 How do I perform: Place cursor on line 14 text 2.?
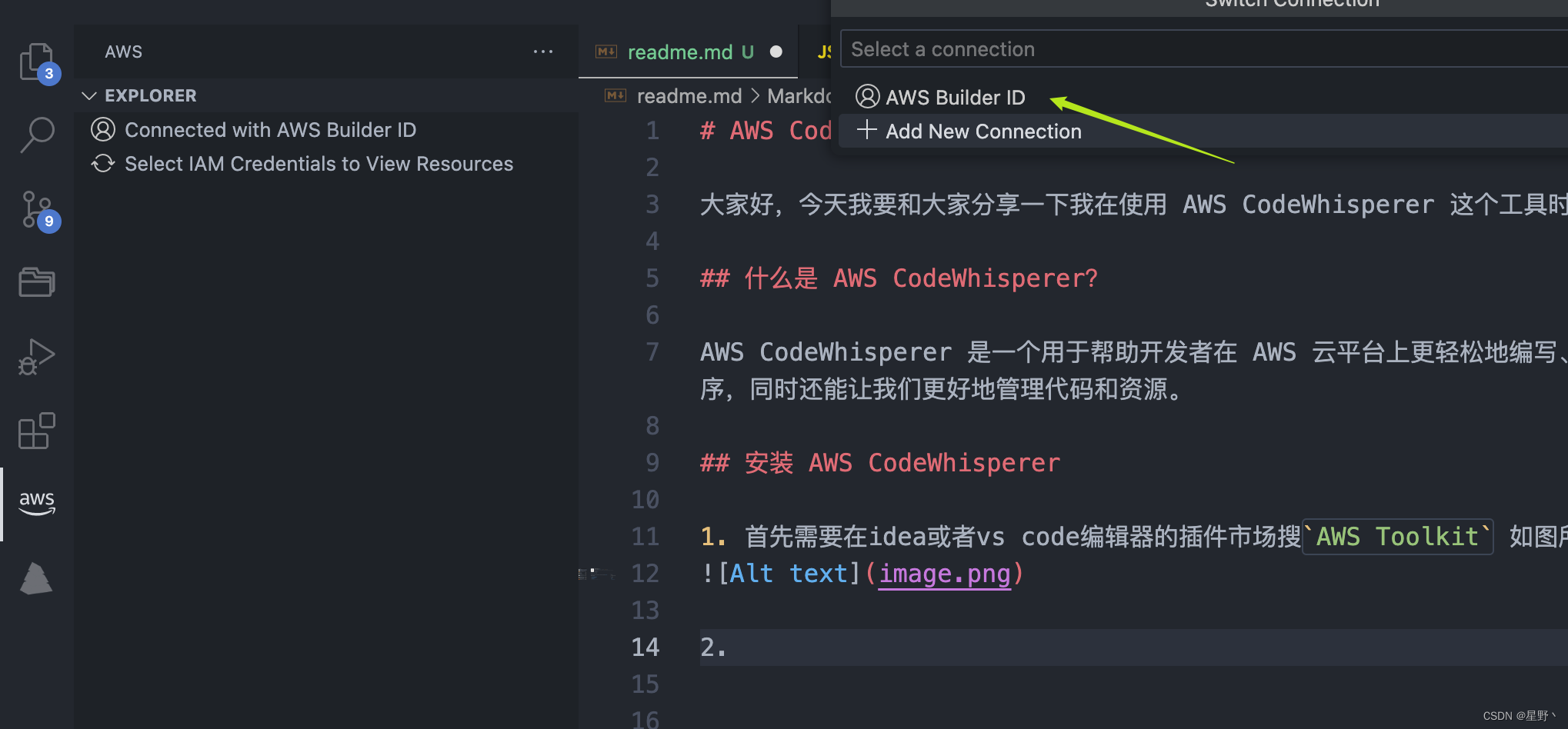(x=712, y=647)
